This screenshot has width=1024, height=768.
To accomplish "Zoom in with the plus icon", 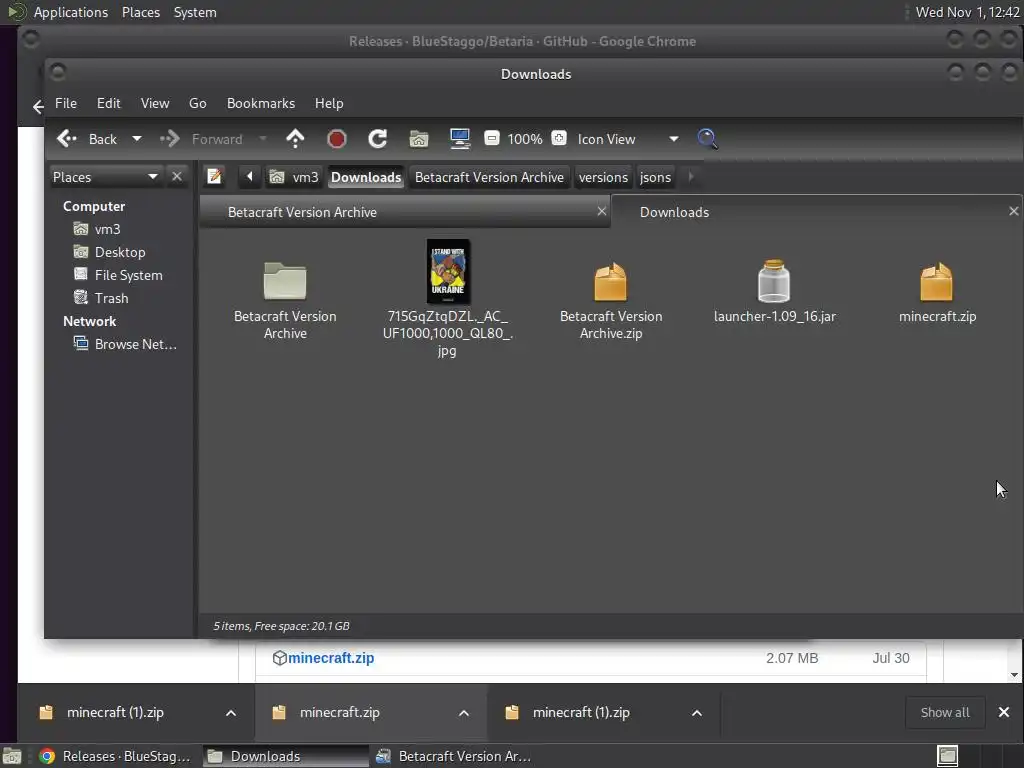I will coord(559,138).
